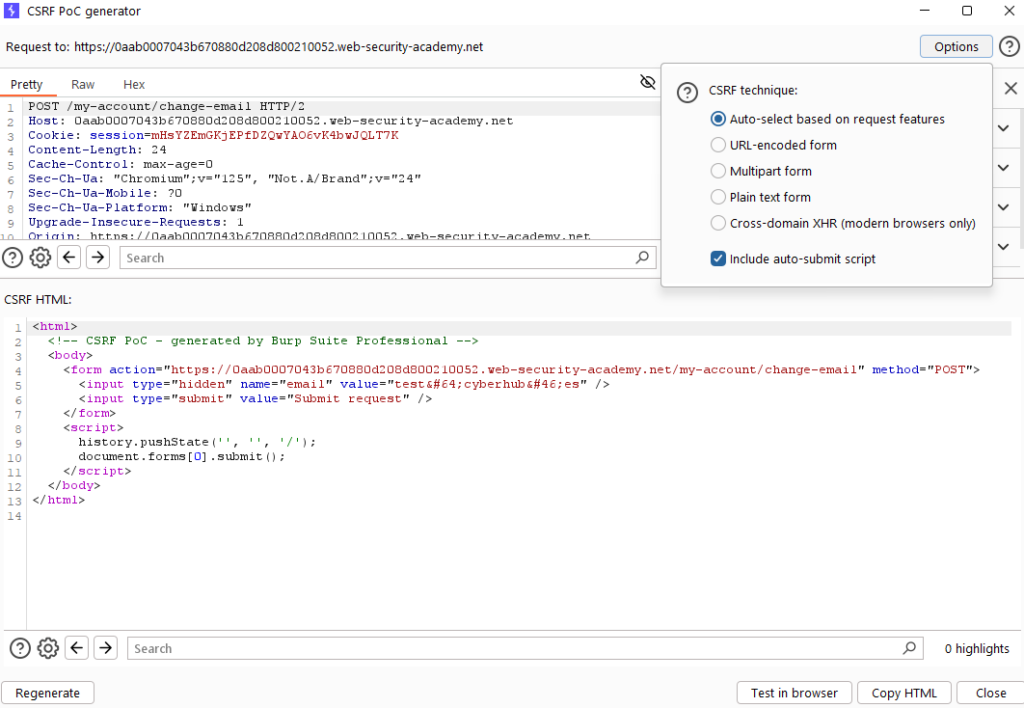1024x708 pixels.
Task: Click the 'Submit request' input line
Action: (x=255, y=398)
